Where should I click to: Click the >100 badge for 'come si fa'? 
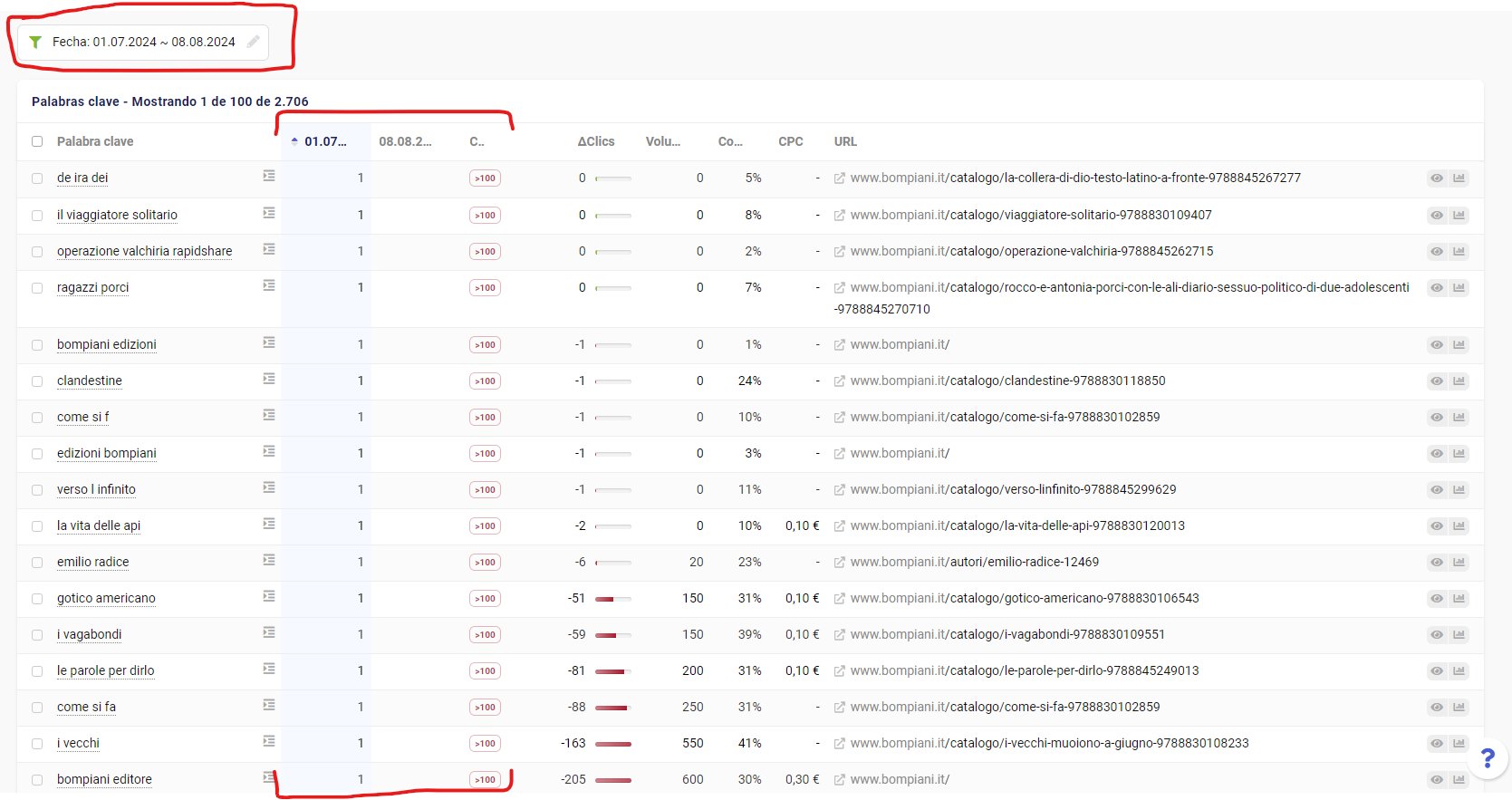click(485, 707)
